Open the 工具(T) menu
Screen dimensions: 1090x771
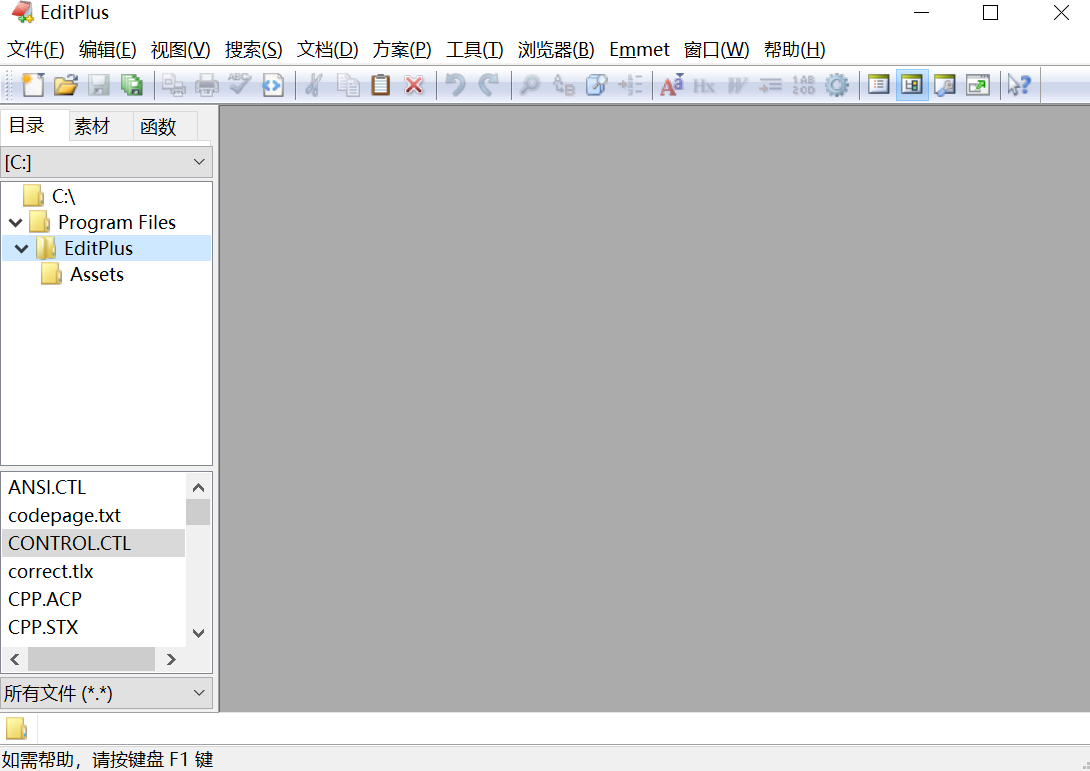pyautogui.click(x=475, y=49)
